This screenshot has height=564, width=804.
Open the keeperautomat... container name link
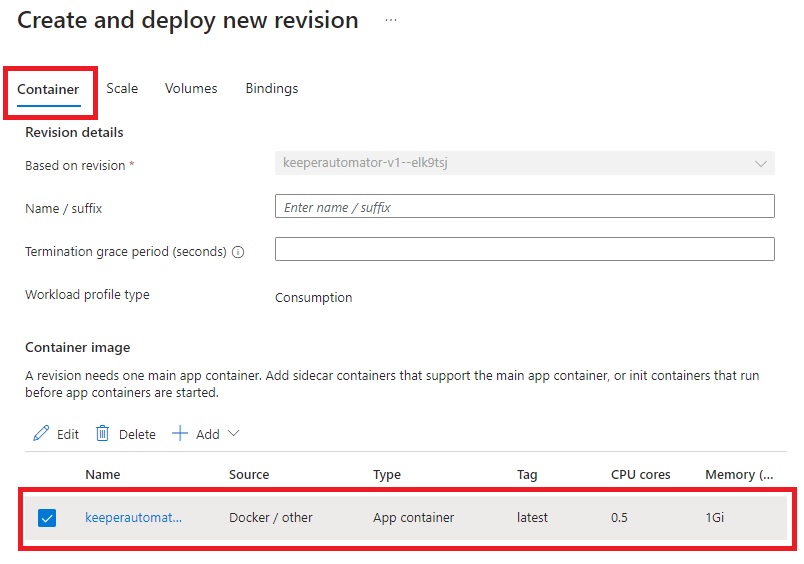pyautogui.click(x=134, y=518)
